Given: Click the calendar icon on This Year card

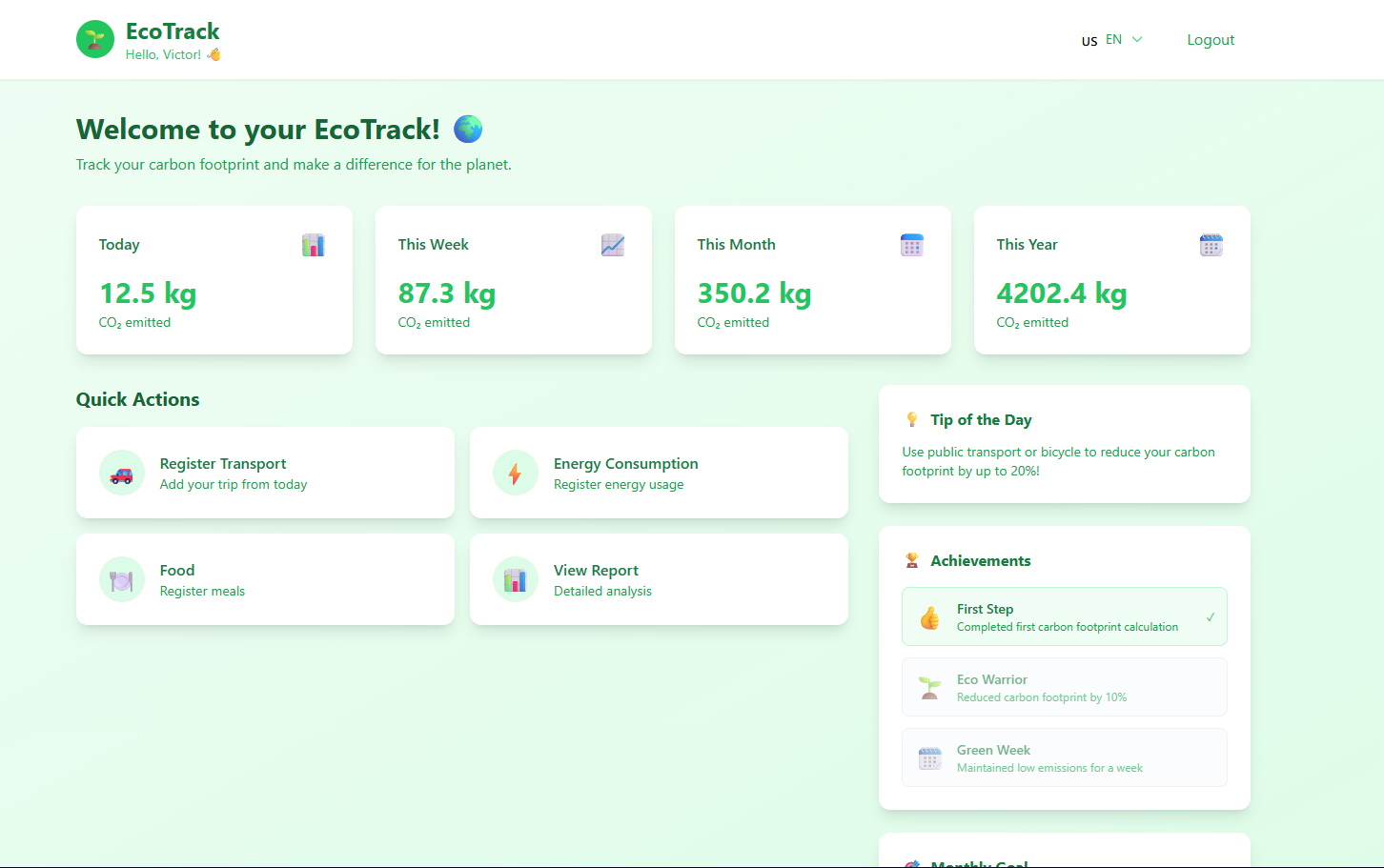Looking at the screenshot, I should (1211, 245).
